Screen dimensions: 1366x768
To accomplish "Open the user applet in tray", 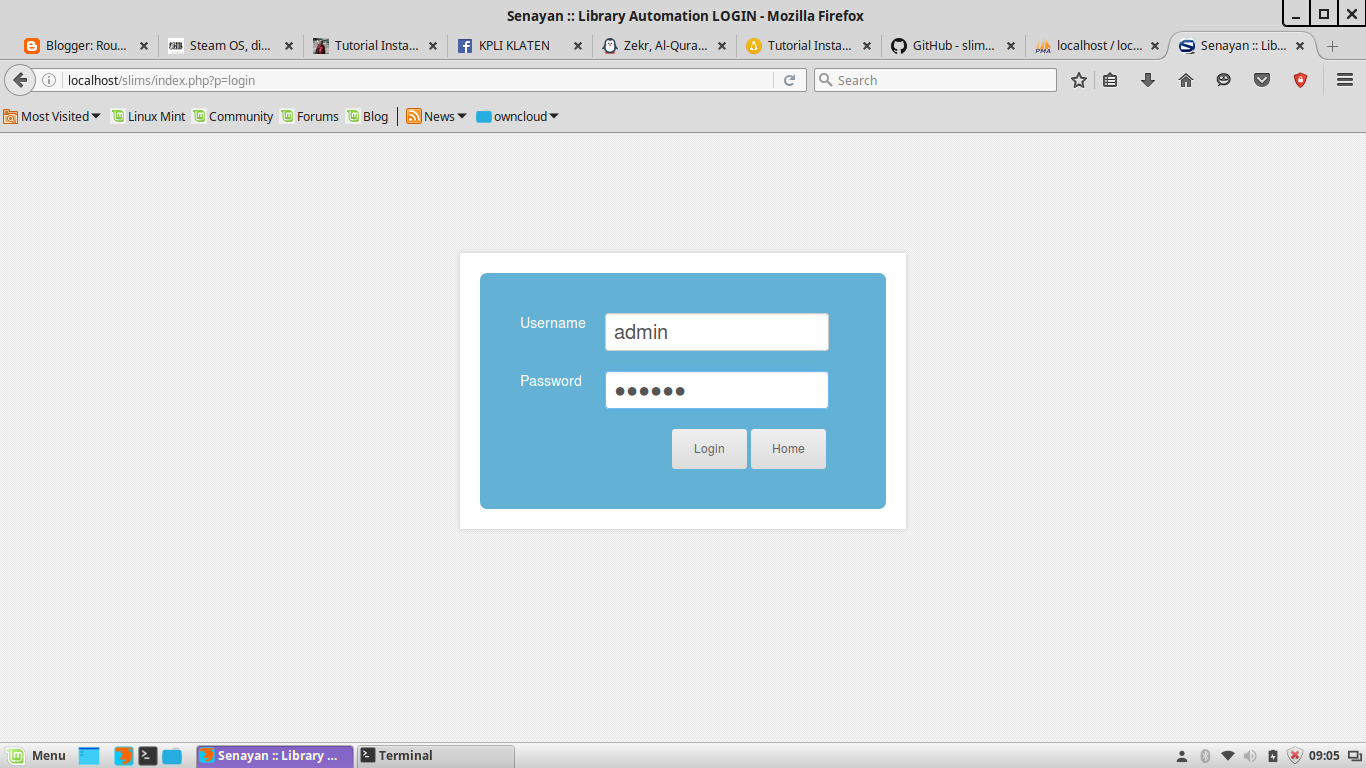I will [1182, 756].
